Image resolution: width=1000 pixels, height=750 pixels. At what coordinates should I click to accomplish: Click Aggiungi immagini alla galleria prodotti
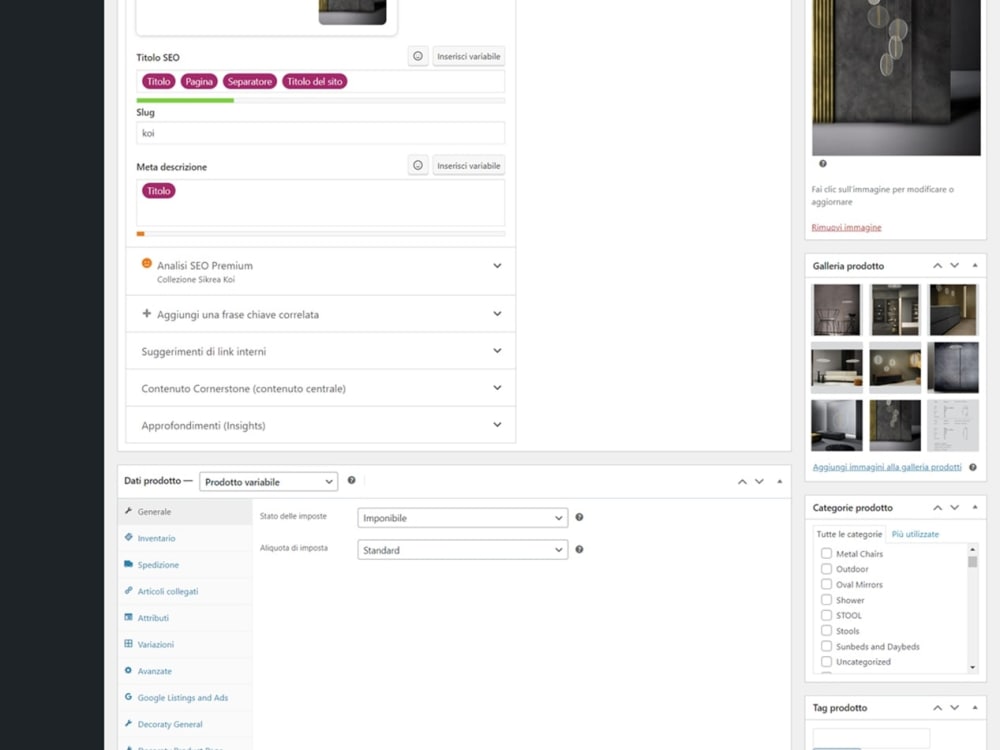click(887, 467)
